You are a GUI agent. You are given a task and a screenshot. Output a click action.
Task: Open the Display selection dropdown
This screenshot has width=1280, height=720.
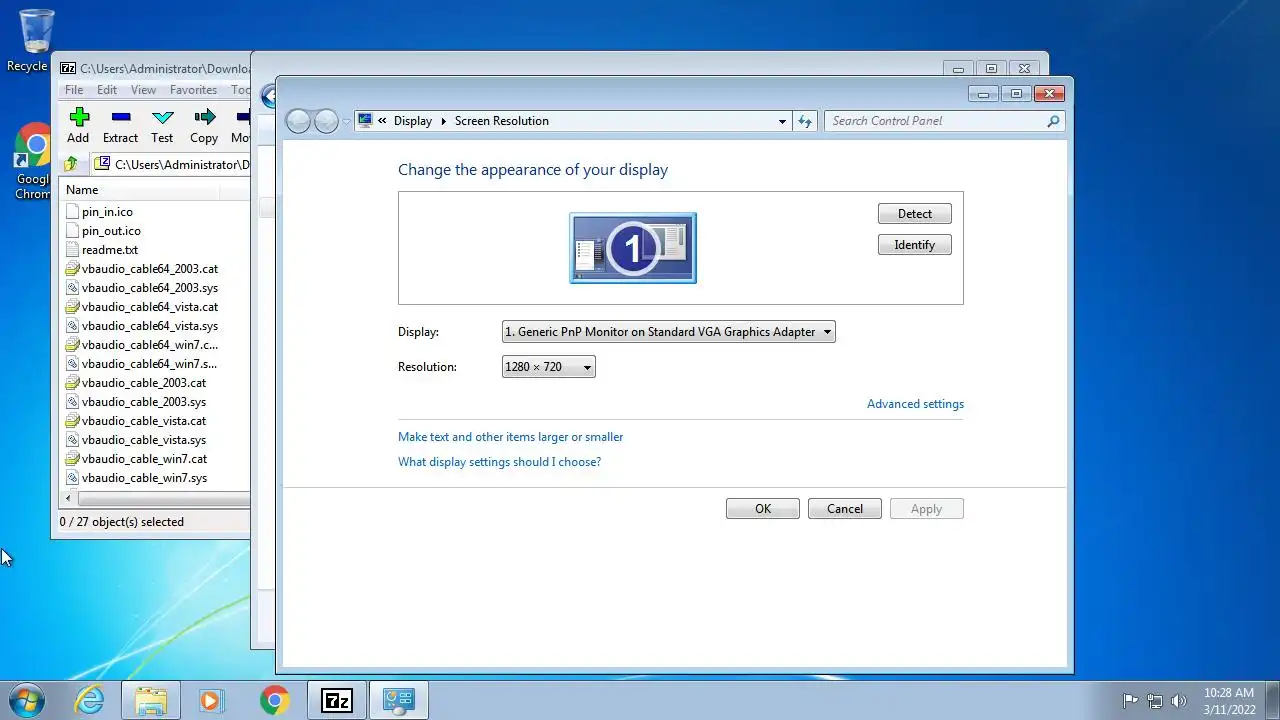[x=668, y=332]
